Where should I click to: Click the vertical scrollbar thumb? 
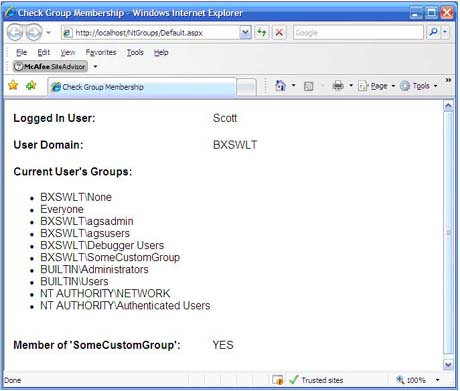448,233
